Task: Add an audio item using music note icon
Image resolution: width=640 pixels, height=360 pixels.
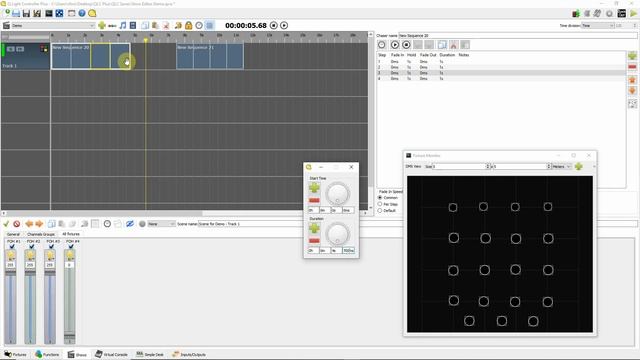Action: coord(123,25)
